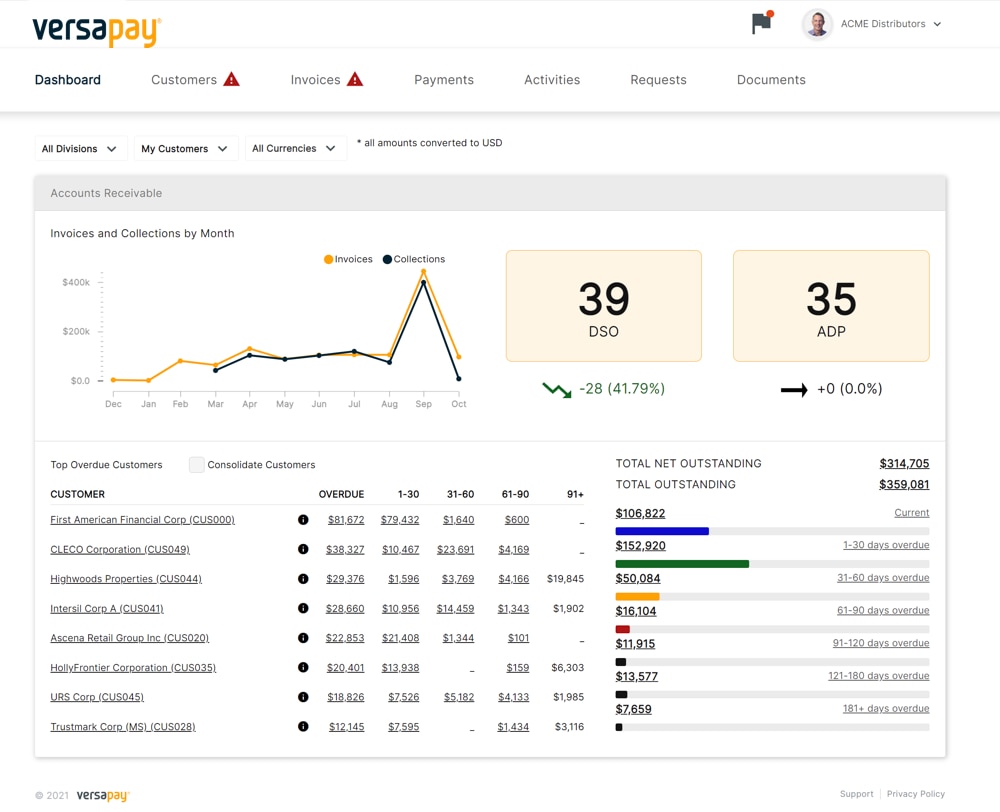Image resolution: width=1000 pixels, height=812 pixels.
Task: Toggle Invoices series in chart legend
Action: [348, 259]
